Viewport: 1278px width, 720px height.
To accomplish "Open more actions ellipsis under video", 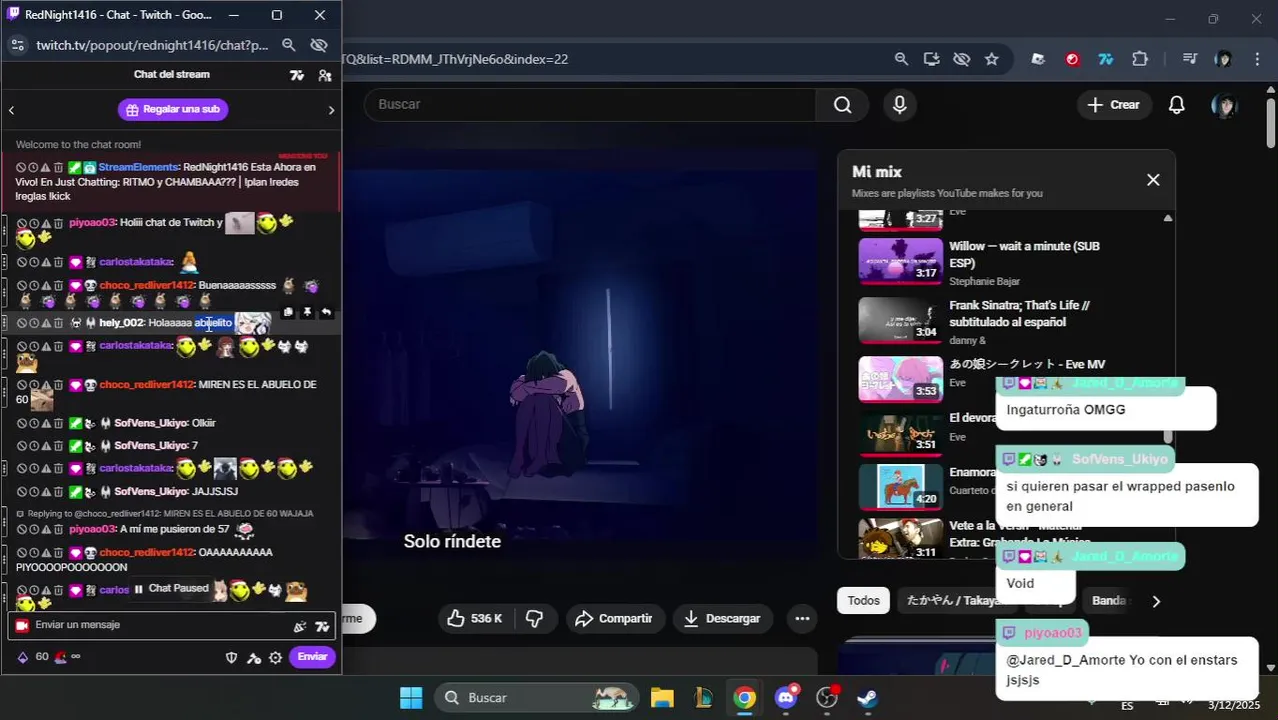I will click(x=802, y=619).
